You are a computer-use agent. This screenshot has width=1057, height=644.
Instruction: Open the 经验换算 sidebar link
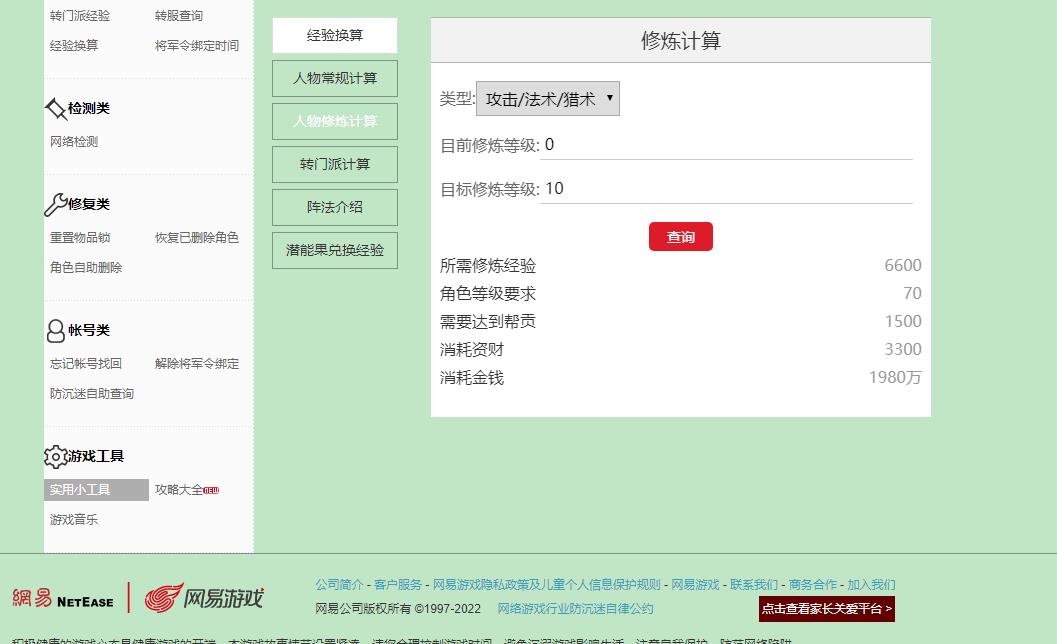click(x=73, y=45)
